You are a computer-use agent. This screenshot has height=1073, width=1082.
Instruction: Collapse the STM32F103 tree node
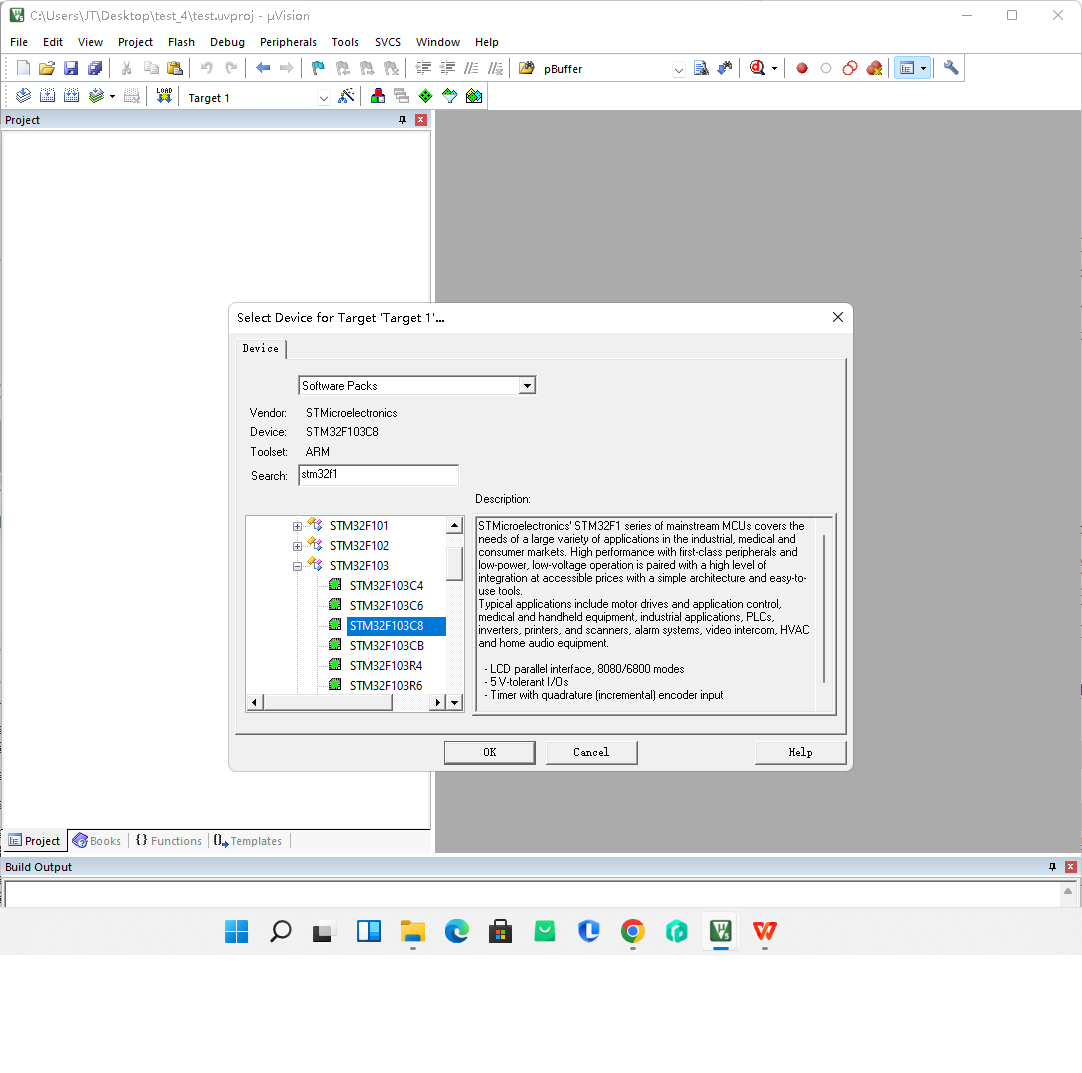297,567
